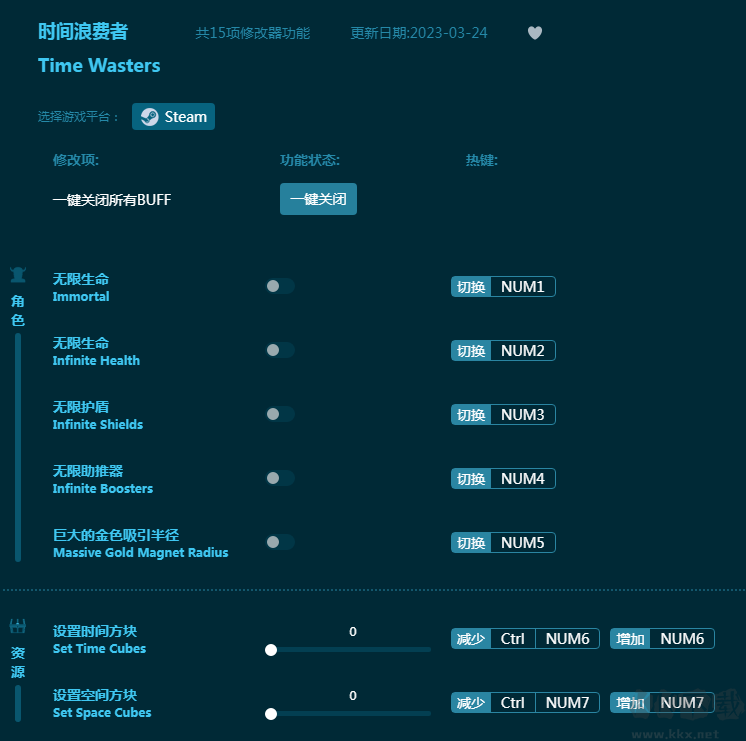Click the NUM1 hotkey for Immortal
This screenshot has width=746, height=741.
522,287
